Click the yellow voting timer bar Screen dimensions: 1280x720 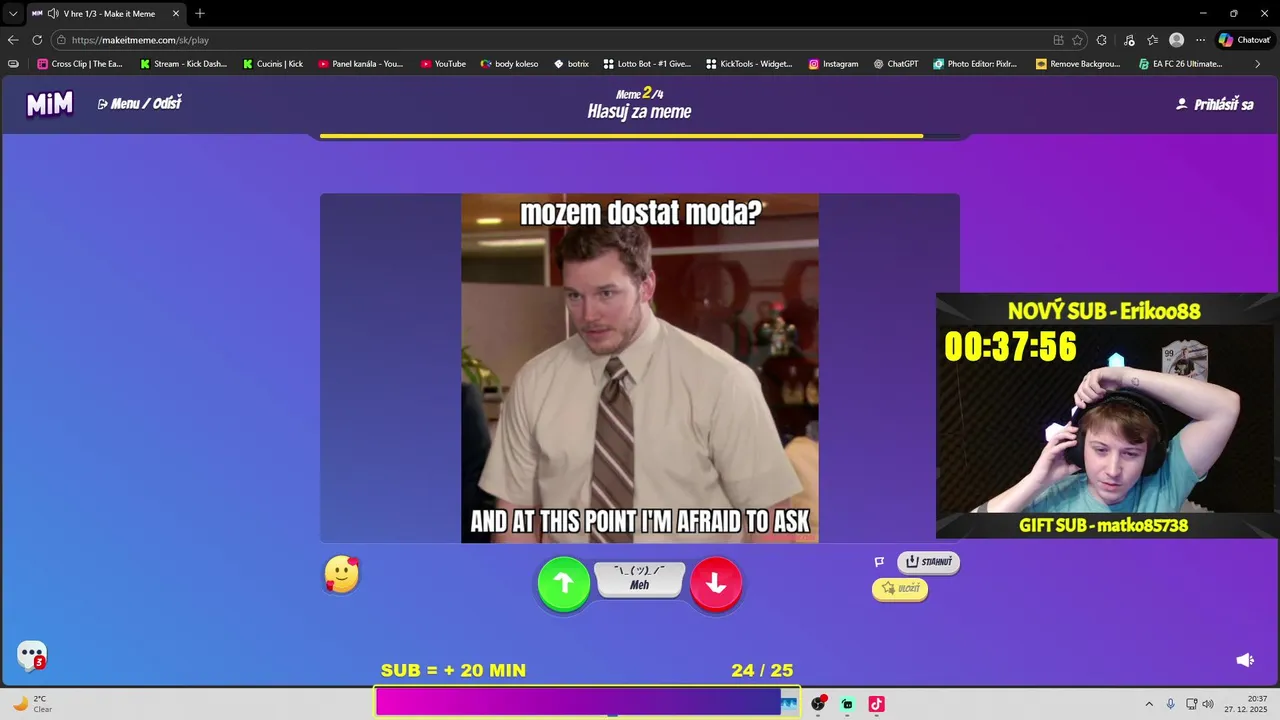[622, 136]
